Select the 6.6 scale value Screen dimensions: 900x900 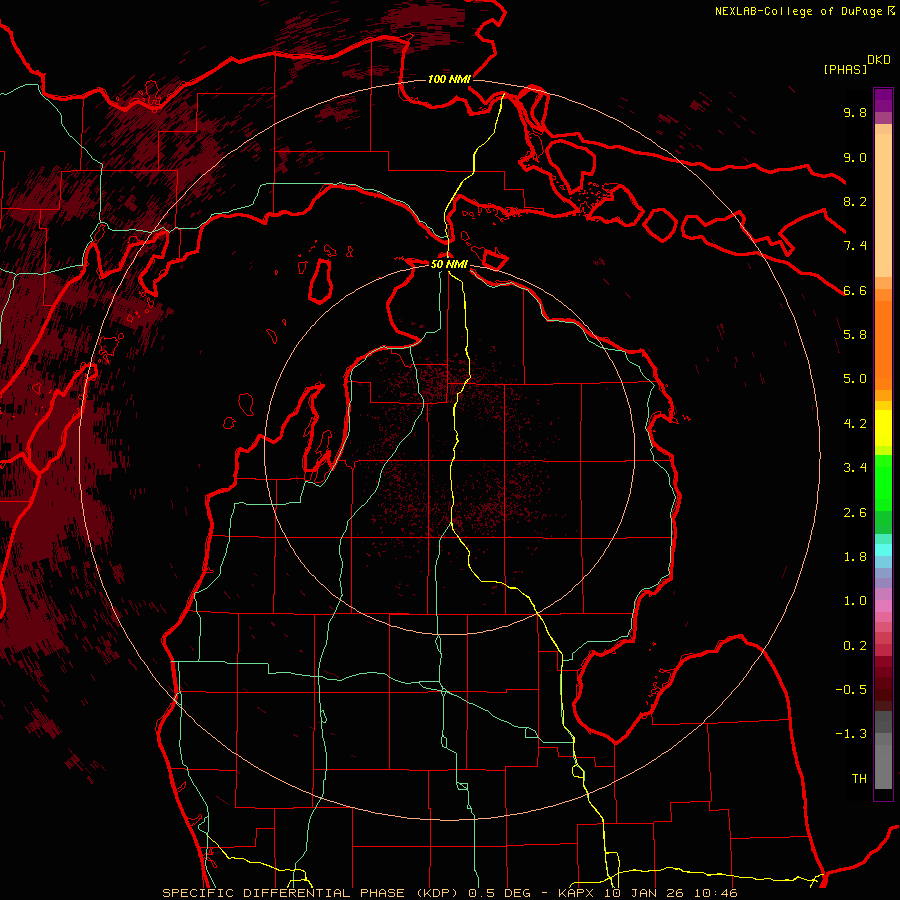pos(855,290)
